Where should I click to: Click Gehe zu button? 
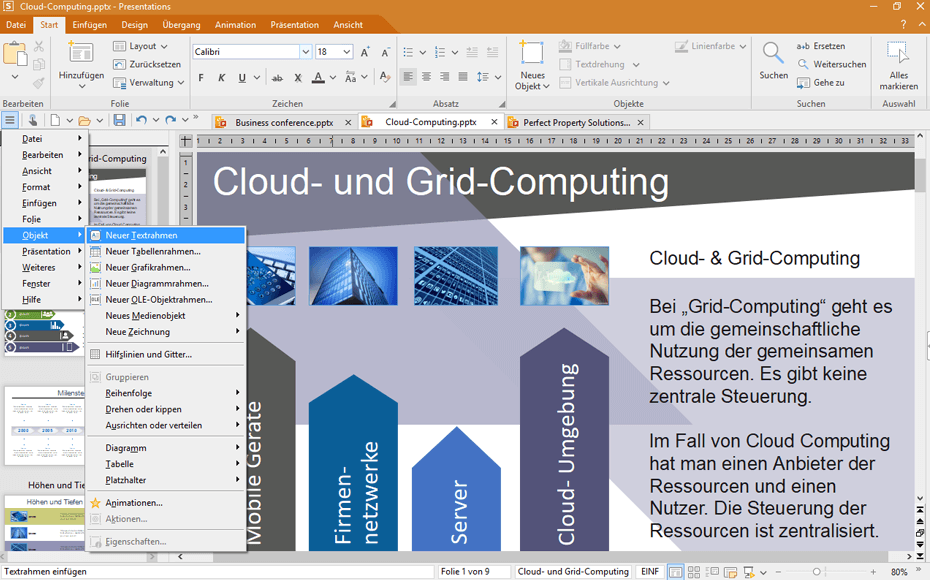821,82
